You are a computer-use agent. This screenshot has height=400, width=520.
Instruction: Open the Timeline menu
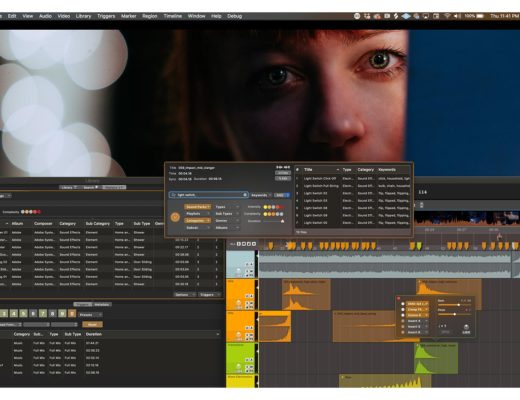173,16
